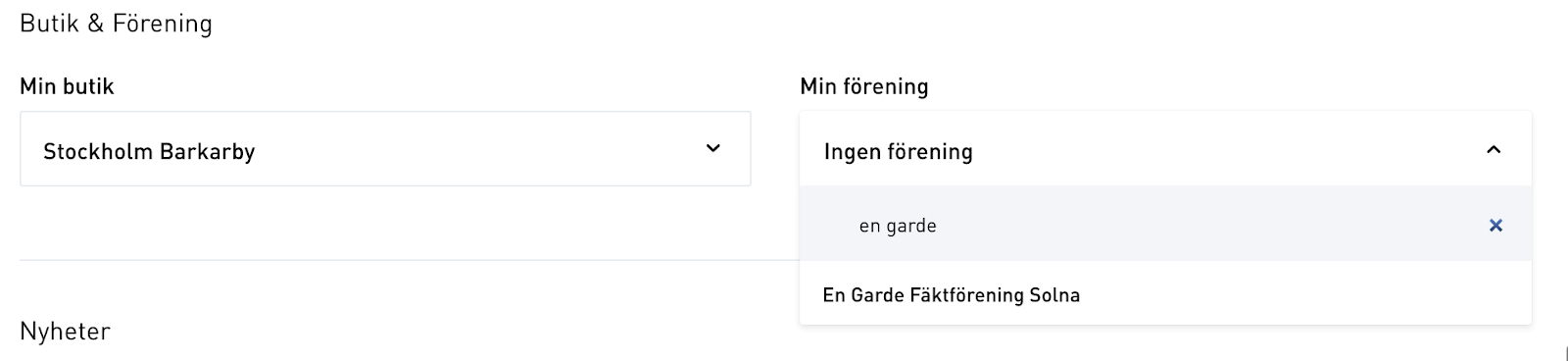Viewport: 1568px width, 361px height.
Task: Click the Ingen förening selected value
Action: click(898, 151)
